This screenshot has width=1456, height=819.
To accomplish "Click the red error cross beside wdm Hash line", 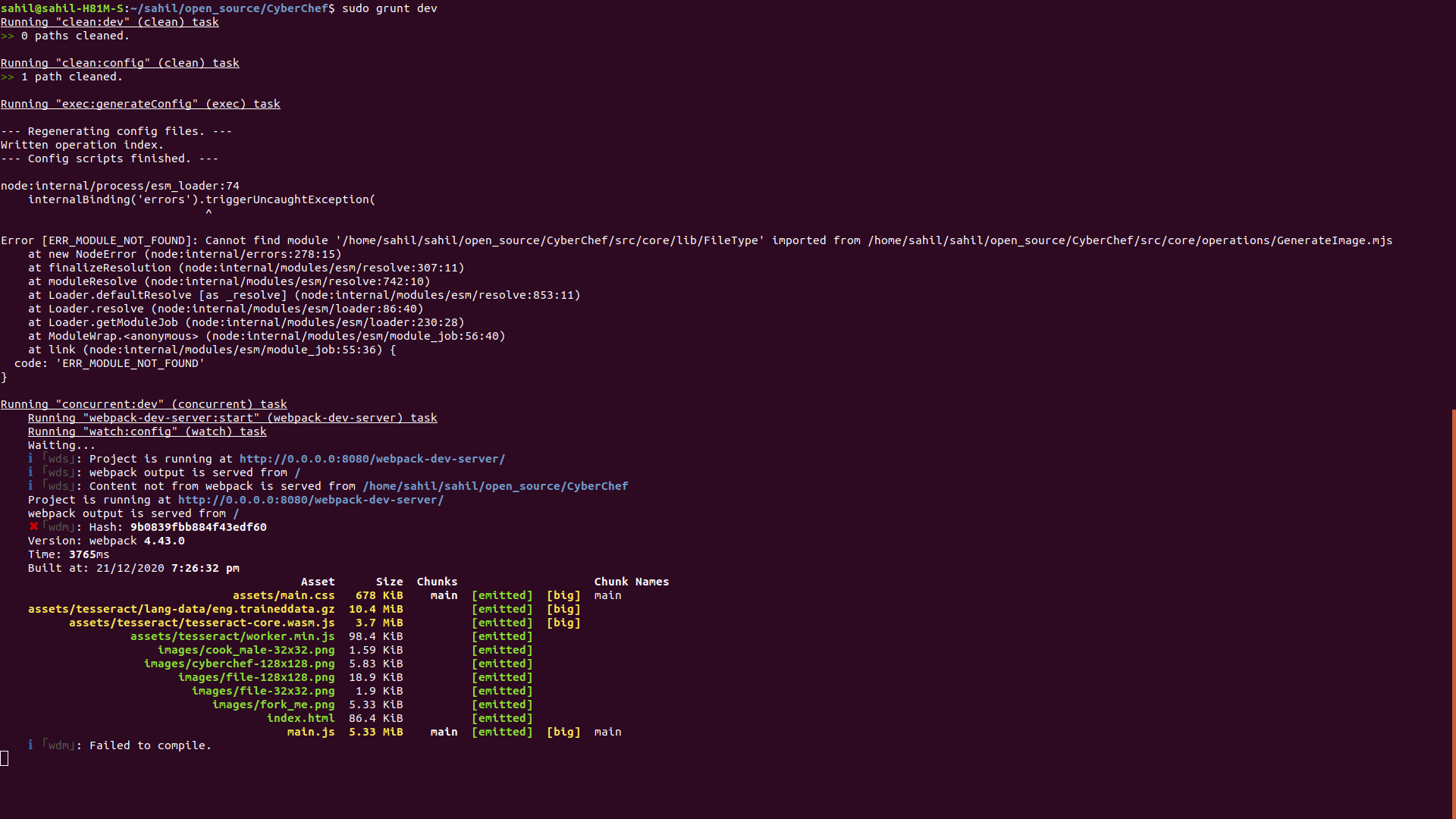I will [x=30, y=526].
